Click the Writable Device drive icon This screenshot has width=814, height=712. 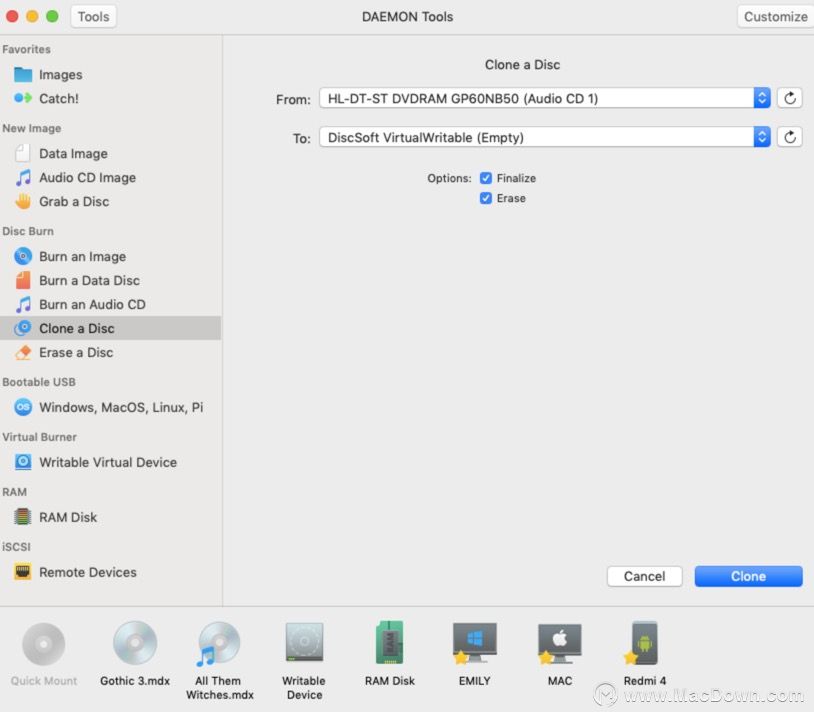tap(304, 642)
